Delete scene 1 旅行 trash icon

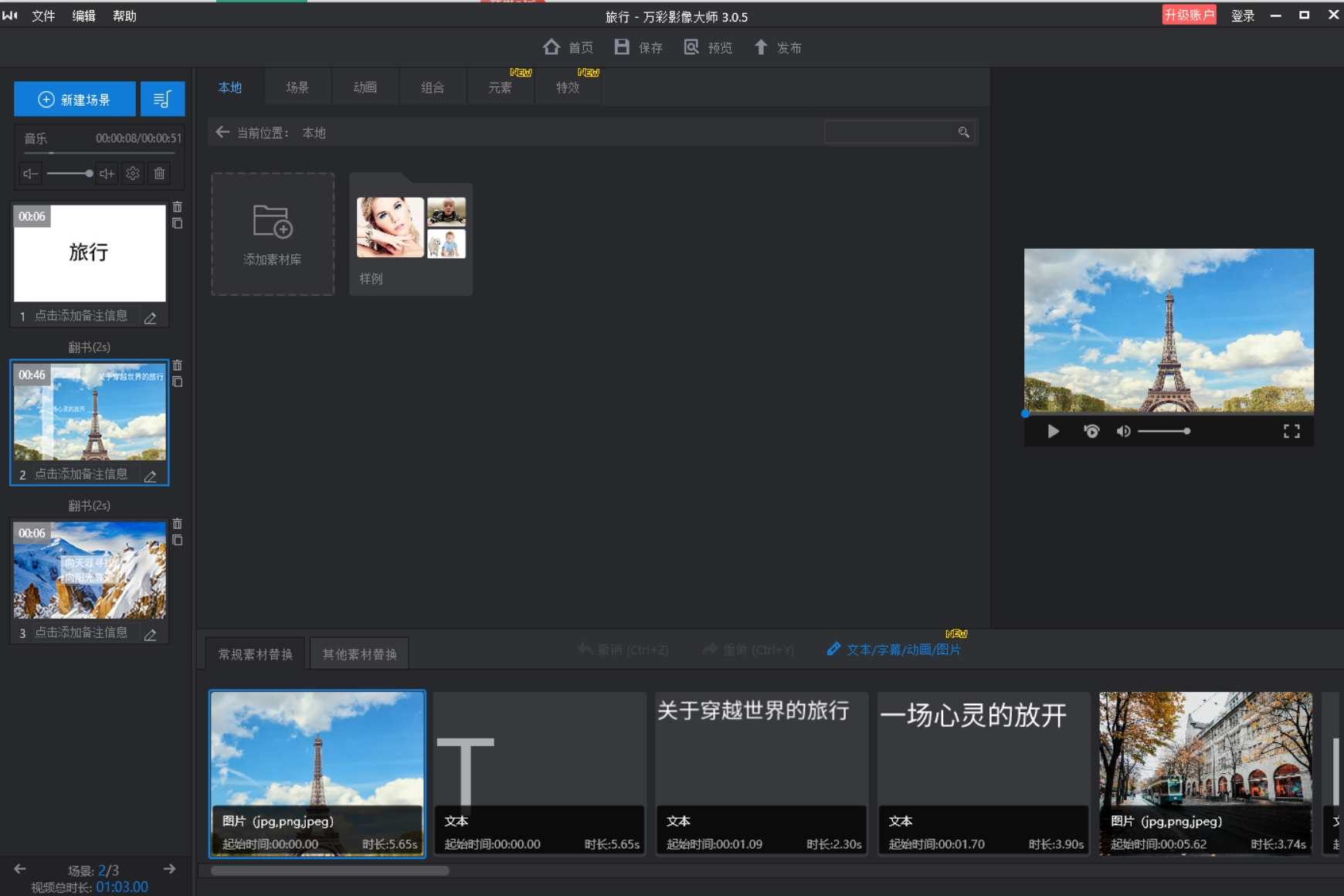pos(177,207)
